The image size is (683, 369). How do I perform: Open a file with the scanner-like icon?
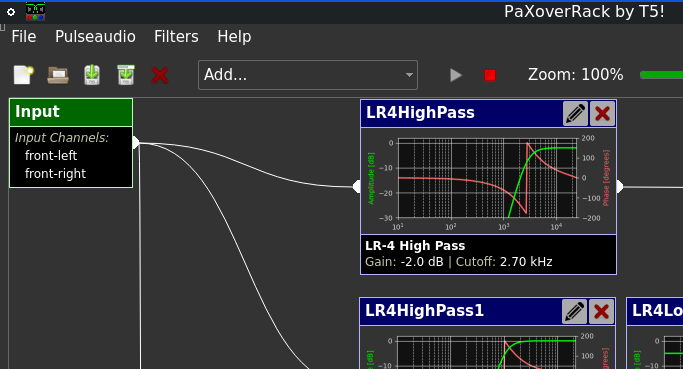pos(58,75)
